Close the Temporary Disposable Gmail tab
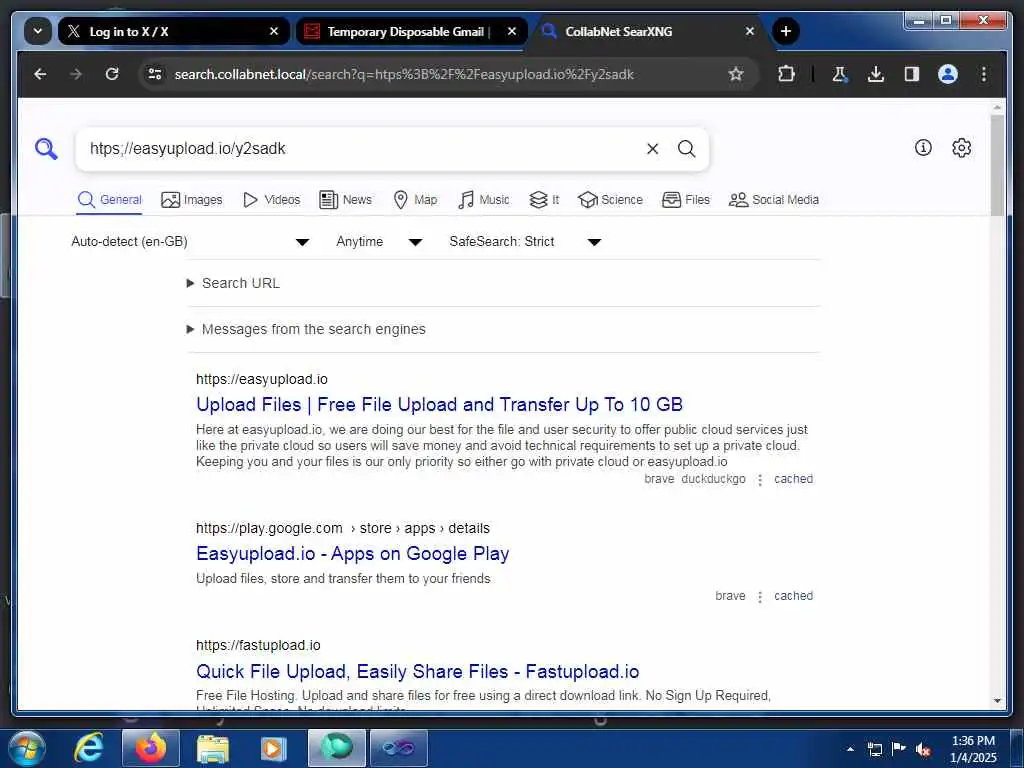Screen dimensions: 1024x768 [x=512, y=31]
